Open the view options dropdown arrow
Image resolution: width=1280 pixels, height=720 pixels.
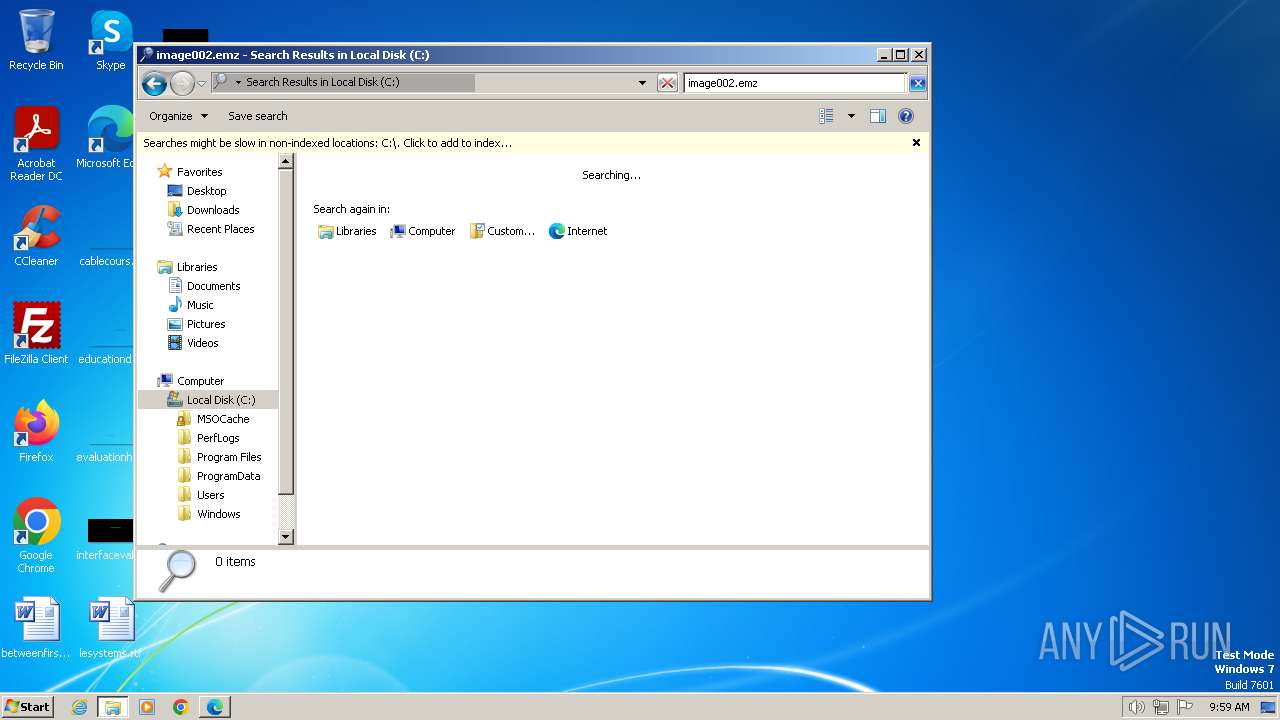click(851, 116)
